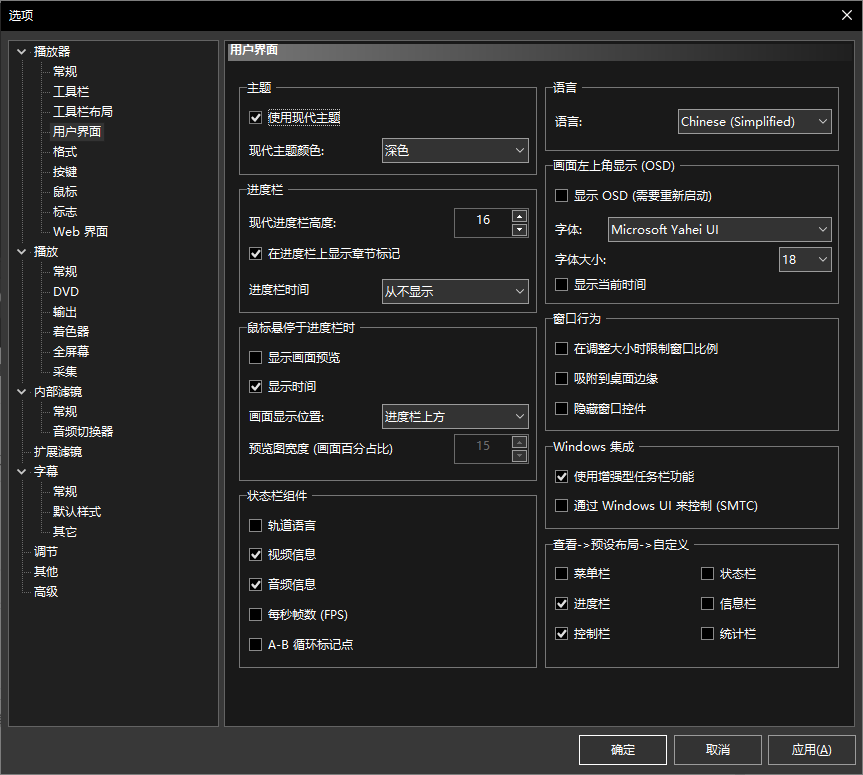Select 全屏幕 tree item
This screenshot has width=863, height=775.
(x=71, y=352)
